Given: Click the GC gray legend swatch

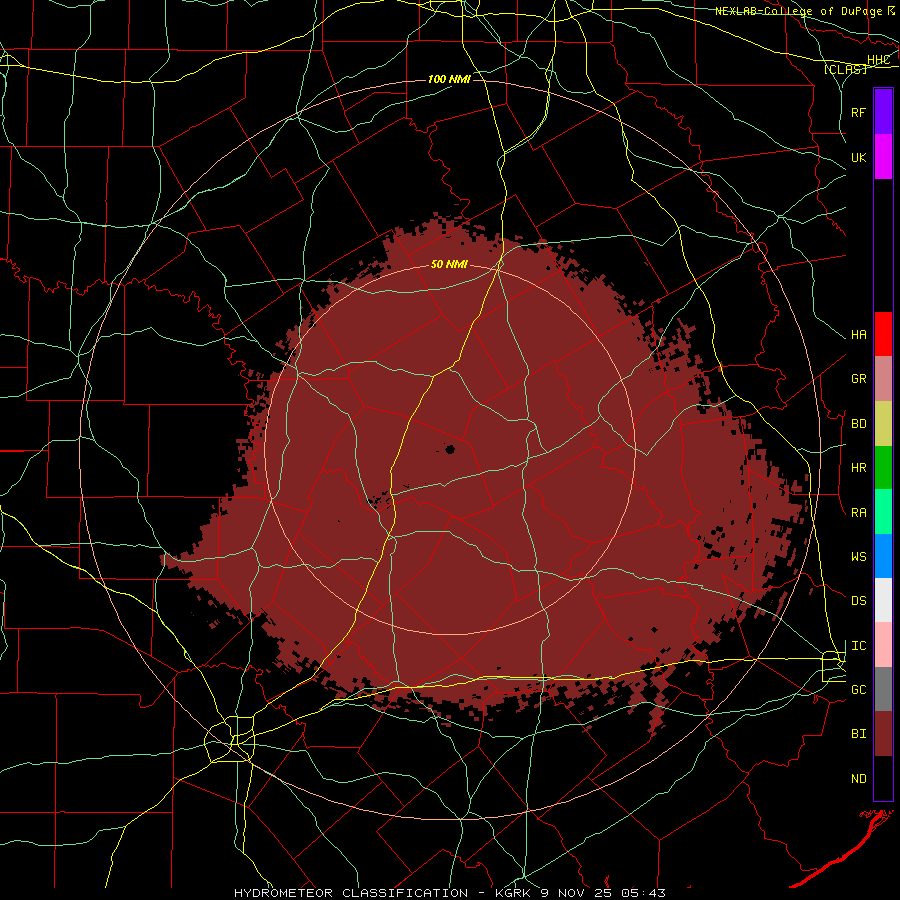Looking at the screenshot, I should (x=883, y=689).
